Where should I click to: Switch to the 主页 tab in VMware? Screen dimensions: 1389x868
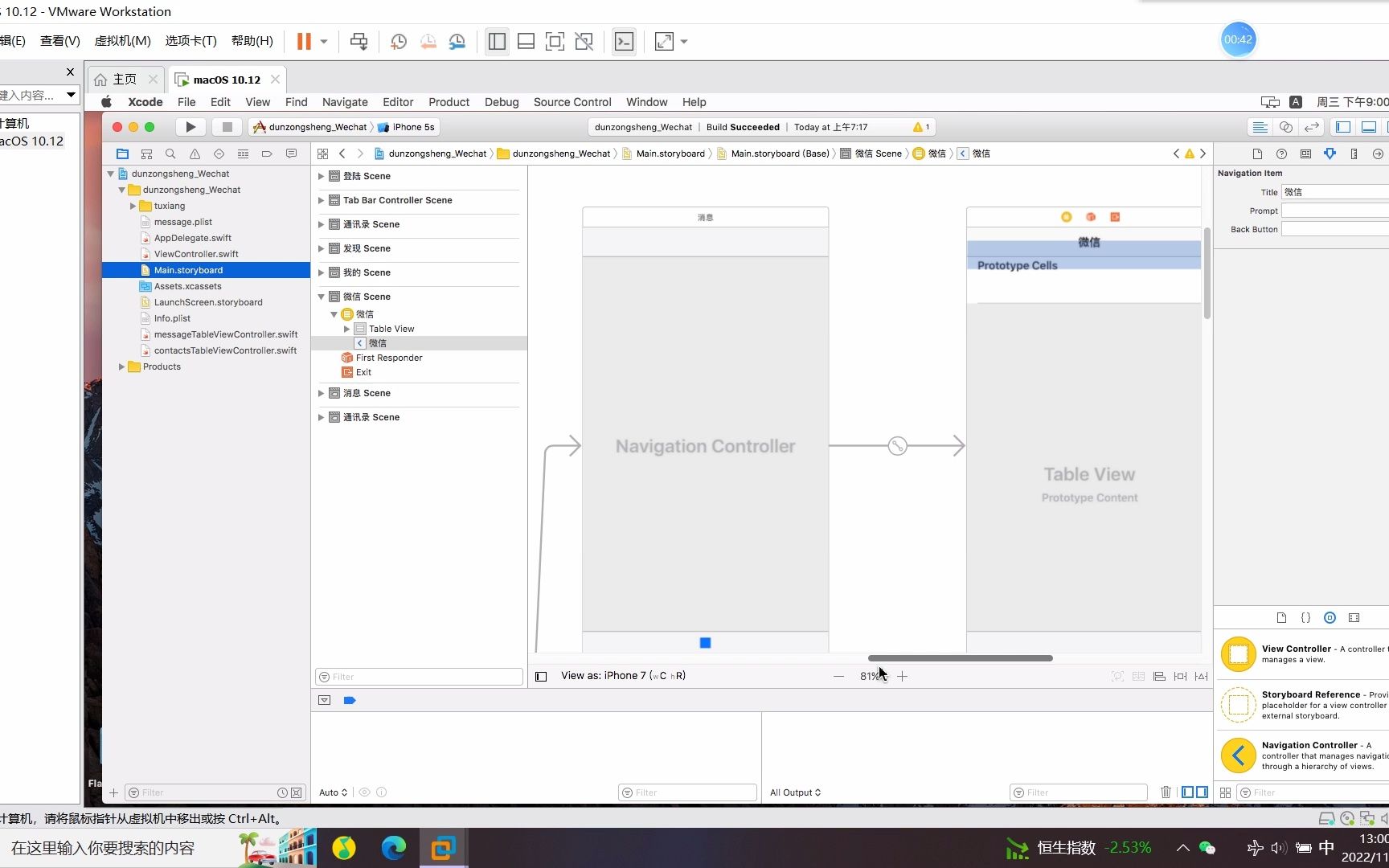point(125,79)
